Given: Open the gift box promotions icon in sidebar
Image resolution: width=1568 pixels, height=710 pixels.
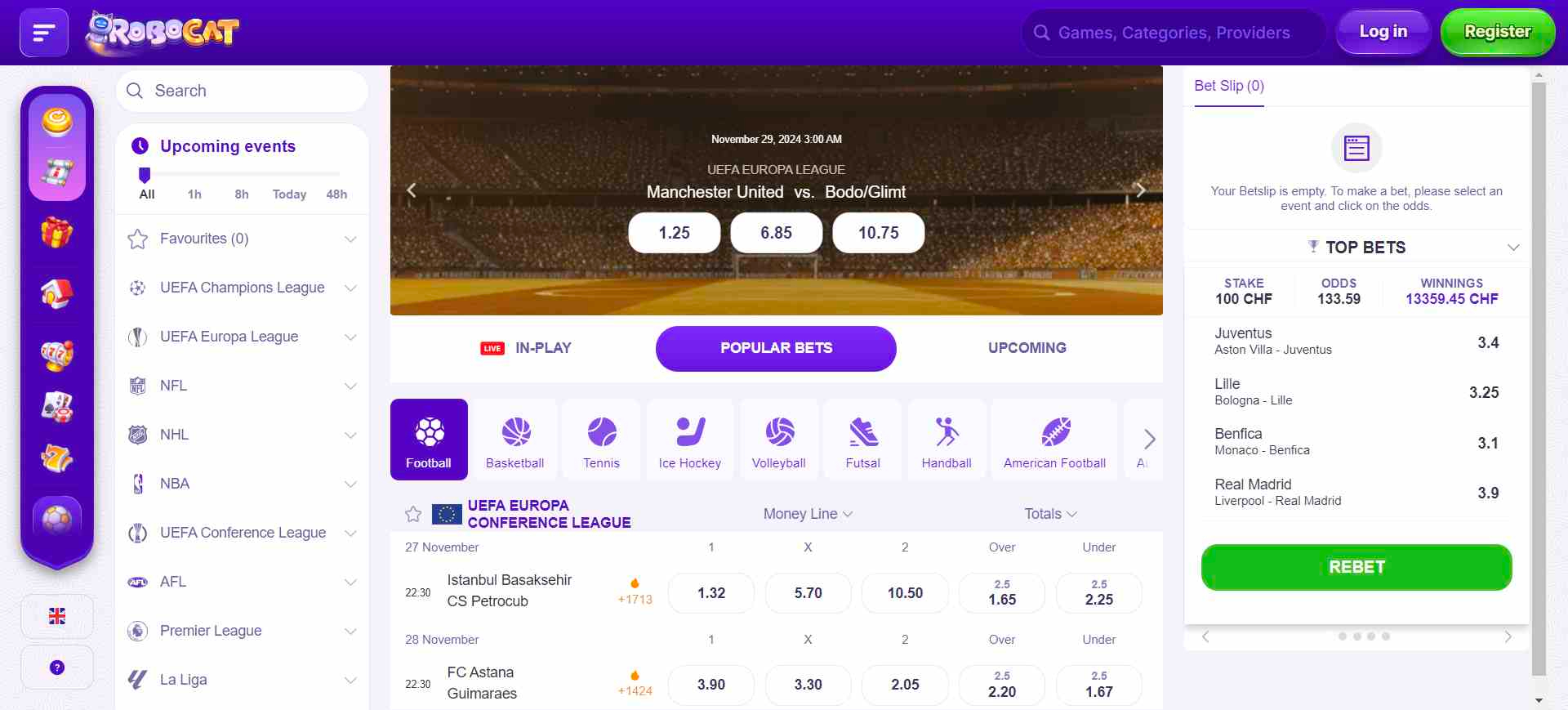Looking at the screenshot, I should pos(57,233).
